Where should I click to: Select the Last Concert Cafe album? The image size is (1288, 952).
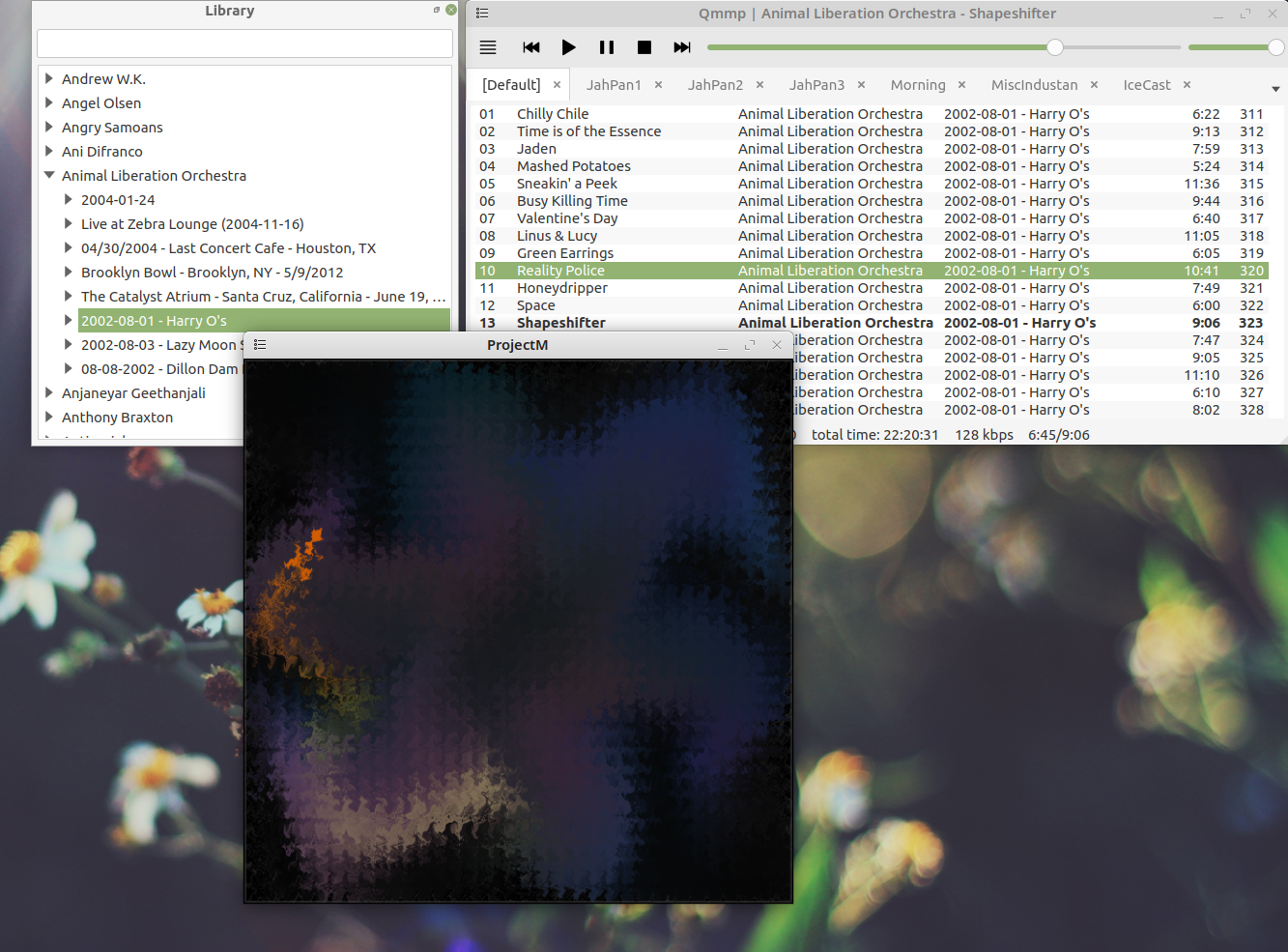click(228, 247)
